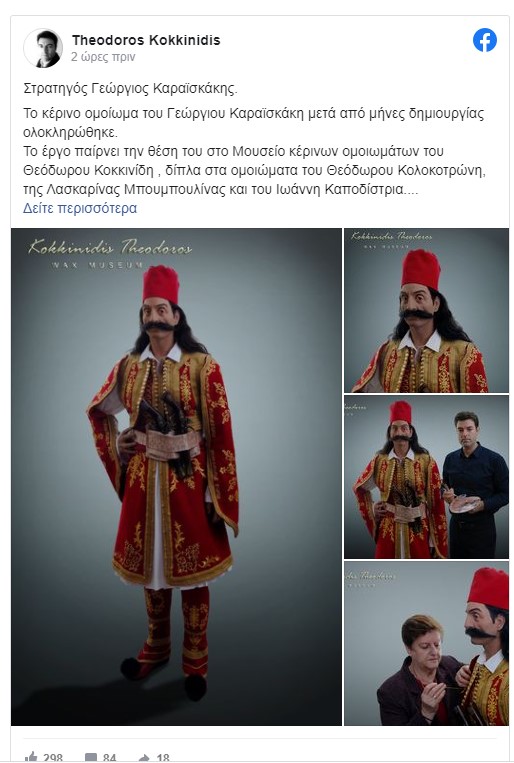Click the man in dark shirt in middle photo
The height and width of the screenshot is (763, 514).
click(x=473, y=484)
